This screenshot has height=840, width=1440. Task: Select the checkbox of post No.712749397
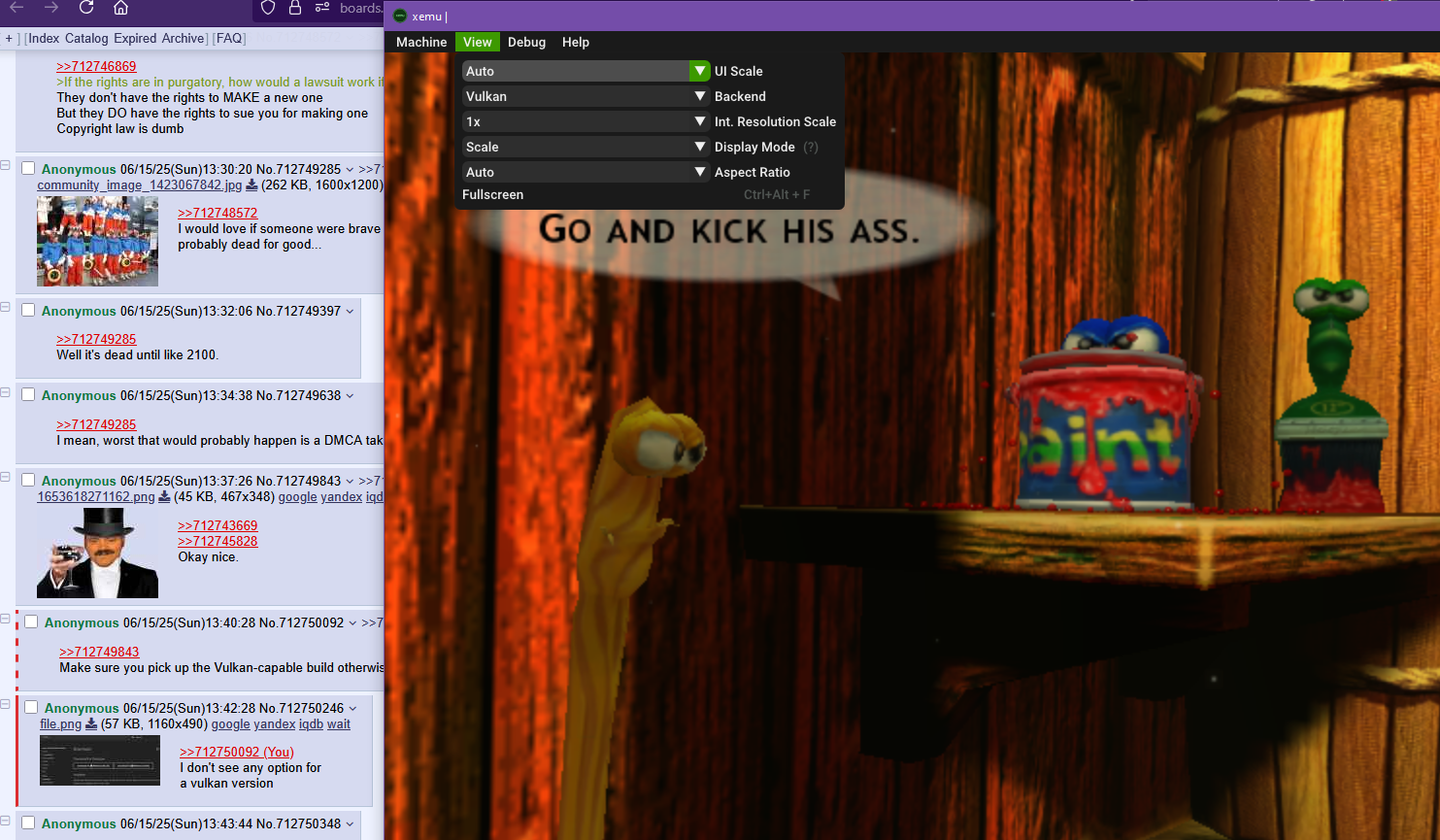pos(28,311)
